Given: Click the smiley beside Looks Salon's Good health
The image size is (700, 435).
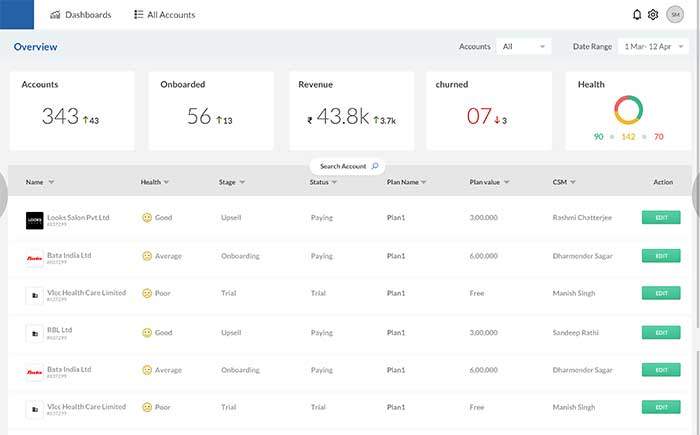Looking at the screenshot, I should pos(147,218).
